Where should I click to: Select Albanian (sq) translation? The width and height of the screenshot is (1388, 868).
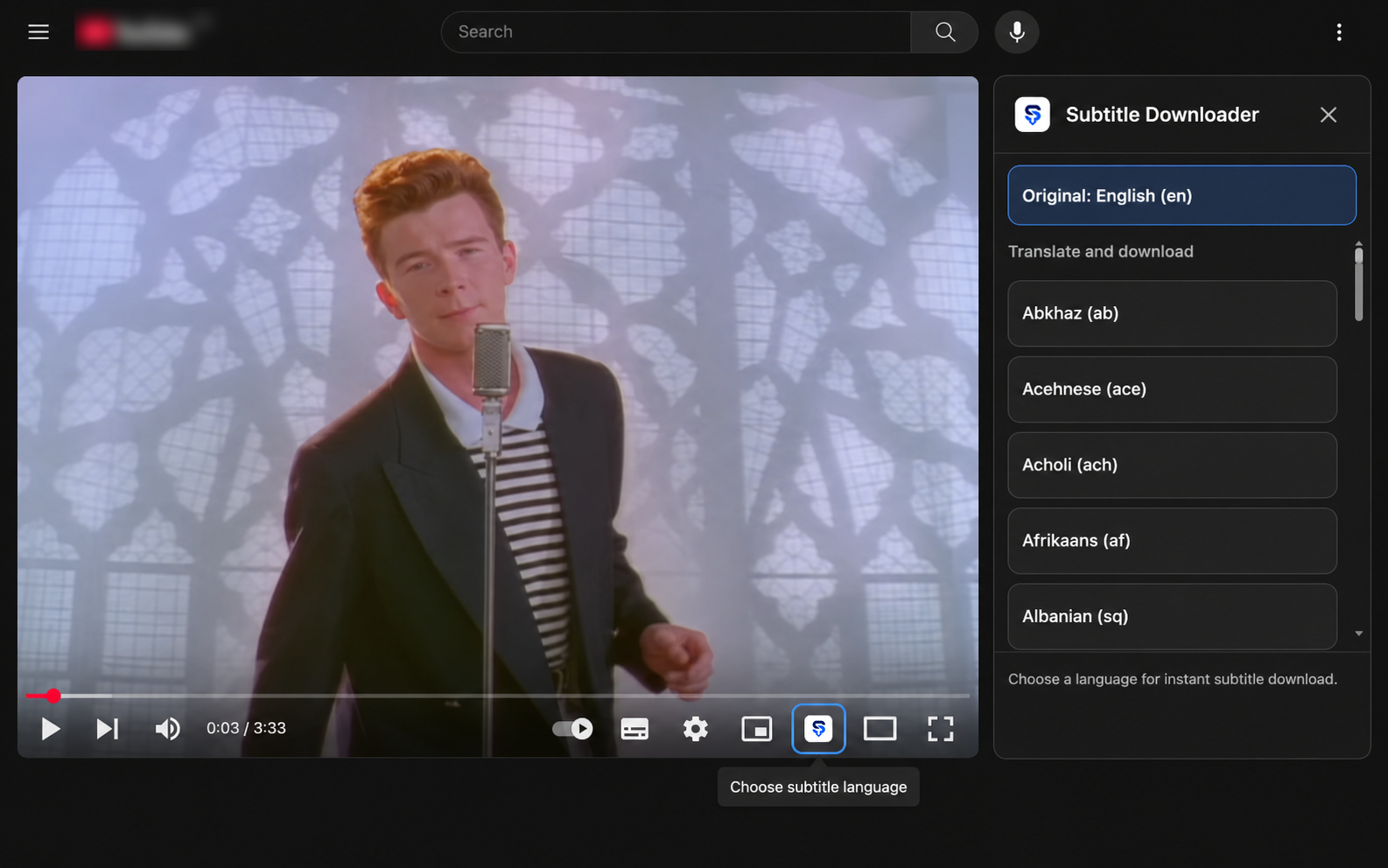coord(1173,617)
